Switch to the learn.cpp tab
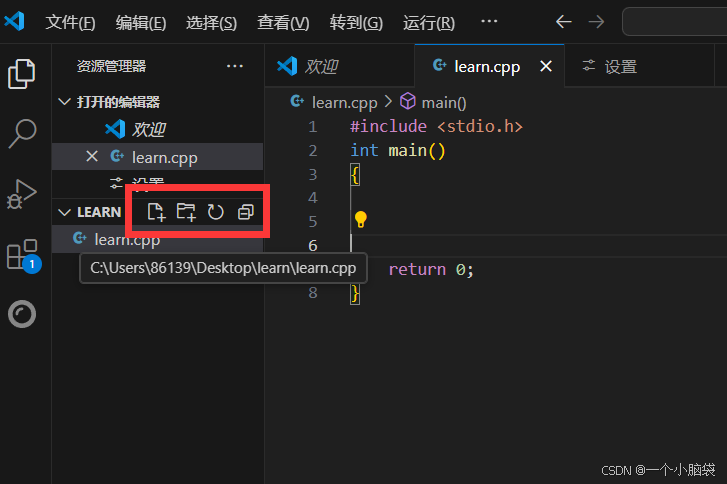Viewport: 727px width, 484px height. [x=489, y=66]
